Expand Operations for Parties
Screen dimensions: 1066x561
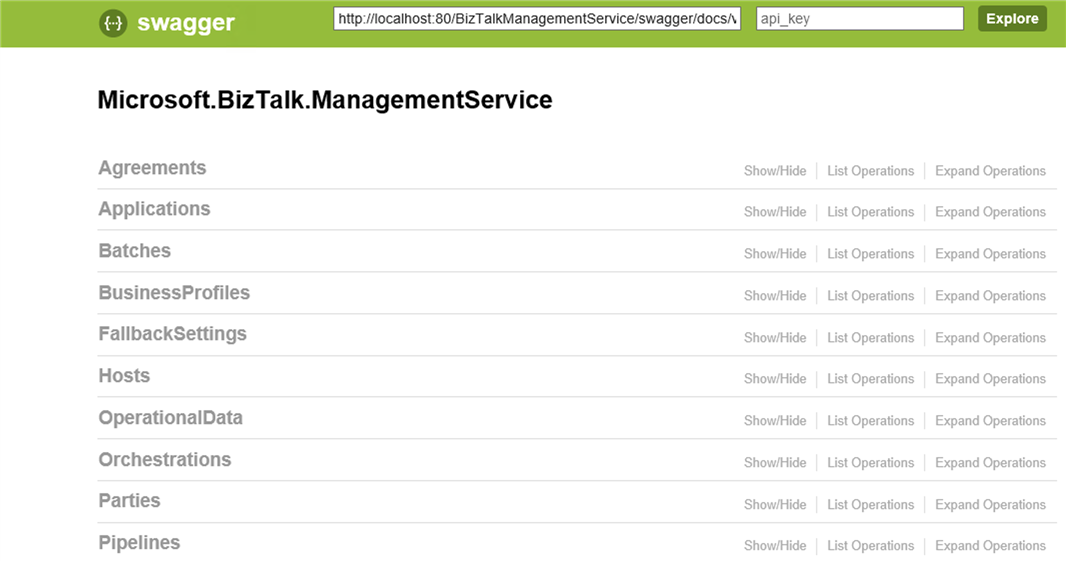pyautogui.click(x=991, y=505)
